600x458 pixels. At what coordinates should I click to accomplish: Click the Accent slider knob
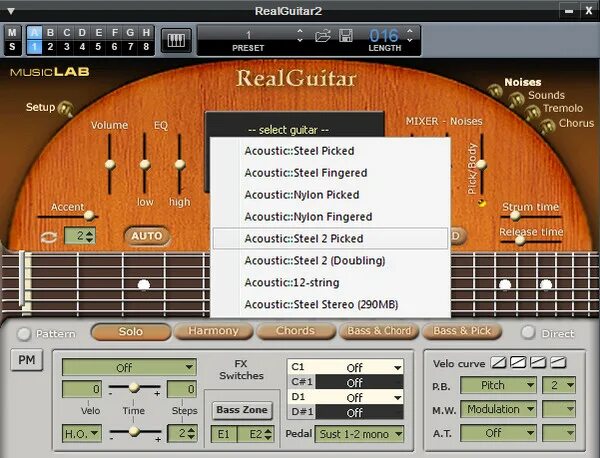tap(89, 216)
